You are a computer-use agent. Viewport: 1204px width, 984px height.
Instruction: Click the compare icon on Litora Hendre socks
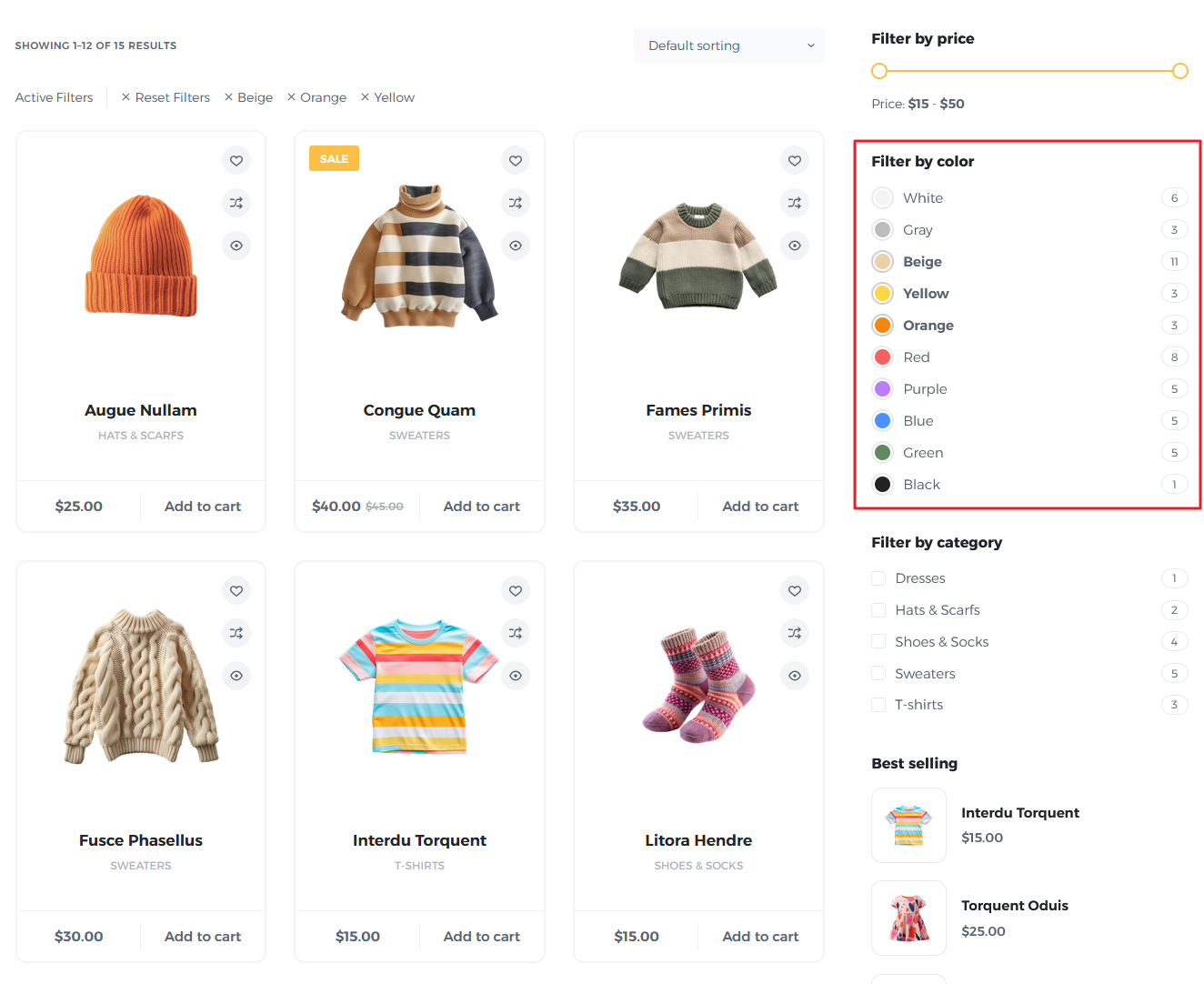coord(794,633)
